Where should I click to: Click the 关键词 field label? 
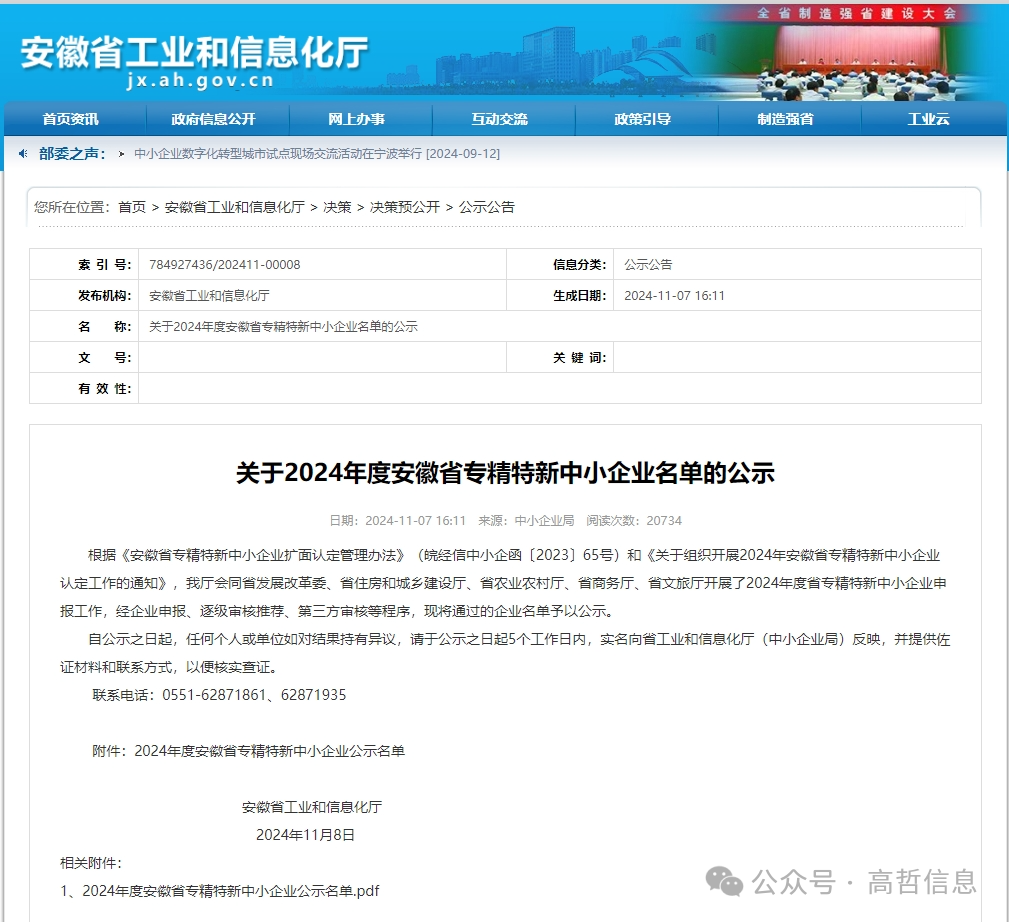pyautogui.click(x=580, y=358)
